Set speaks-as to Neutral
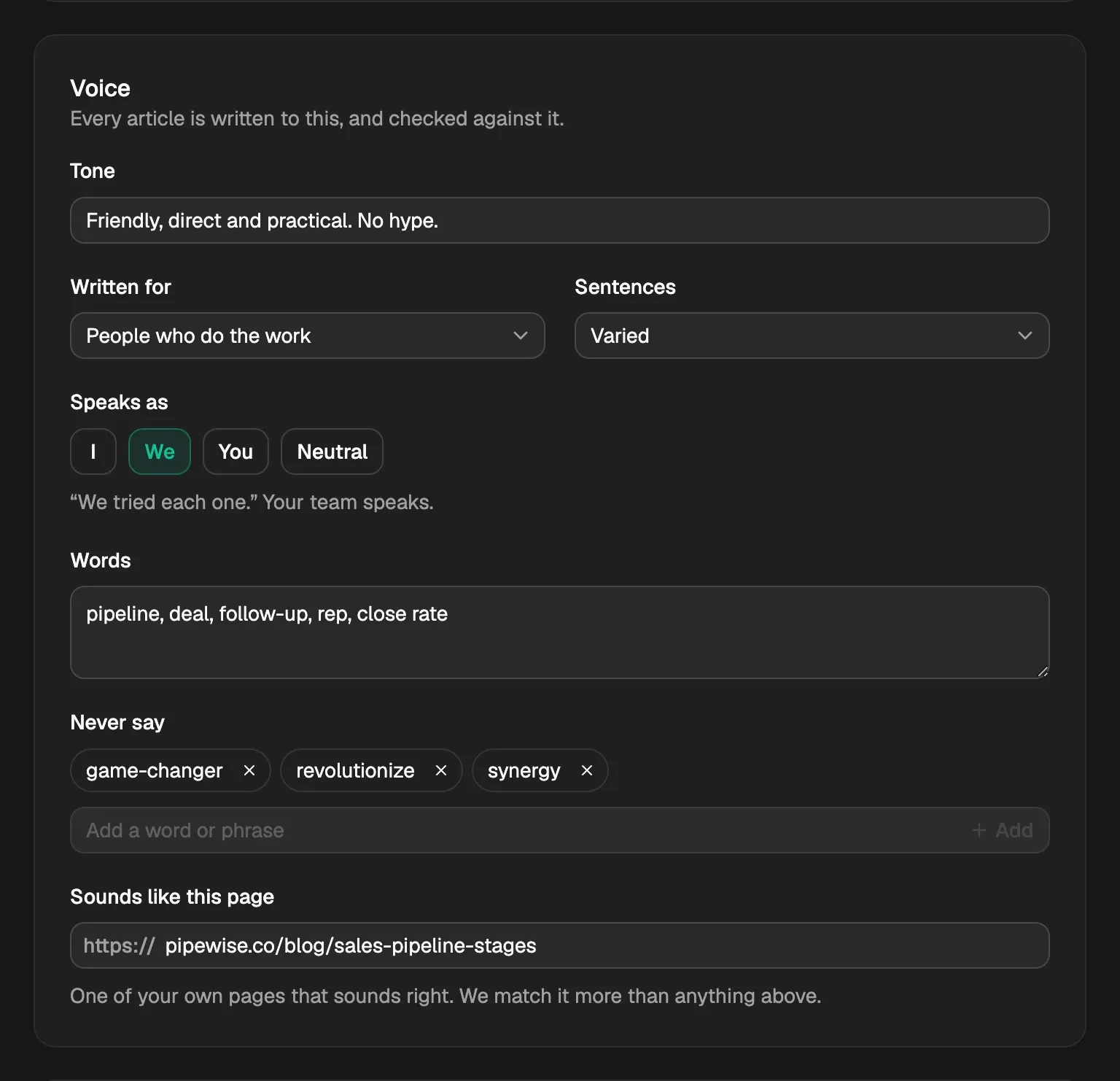The image size is (1120, 1081). (332, 452)
